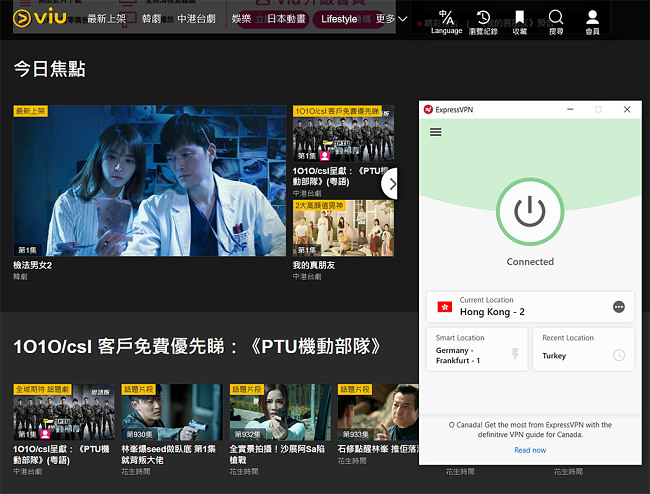Open the 第933集 clip thumbnail
Image resolution: width=650 pixels, height=494 pixels.
click(378, 412)
